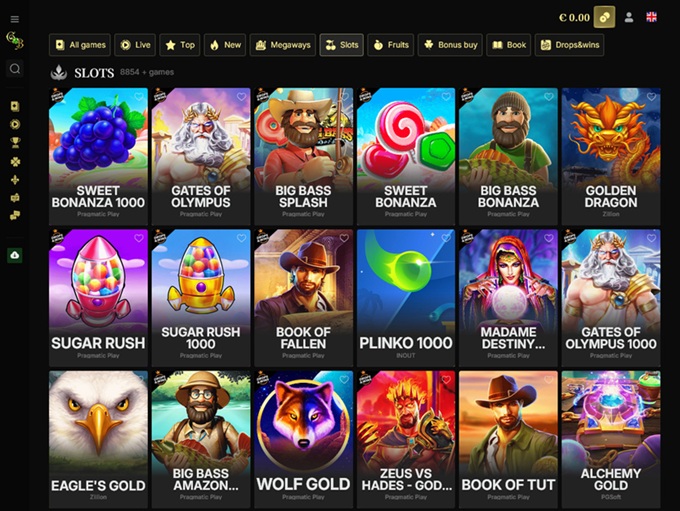
Task: Click the clover icon in left sidebar
Action: coord(15,161)
